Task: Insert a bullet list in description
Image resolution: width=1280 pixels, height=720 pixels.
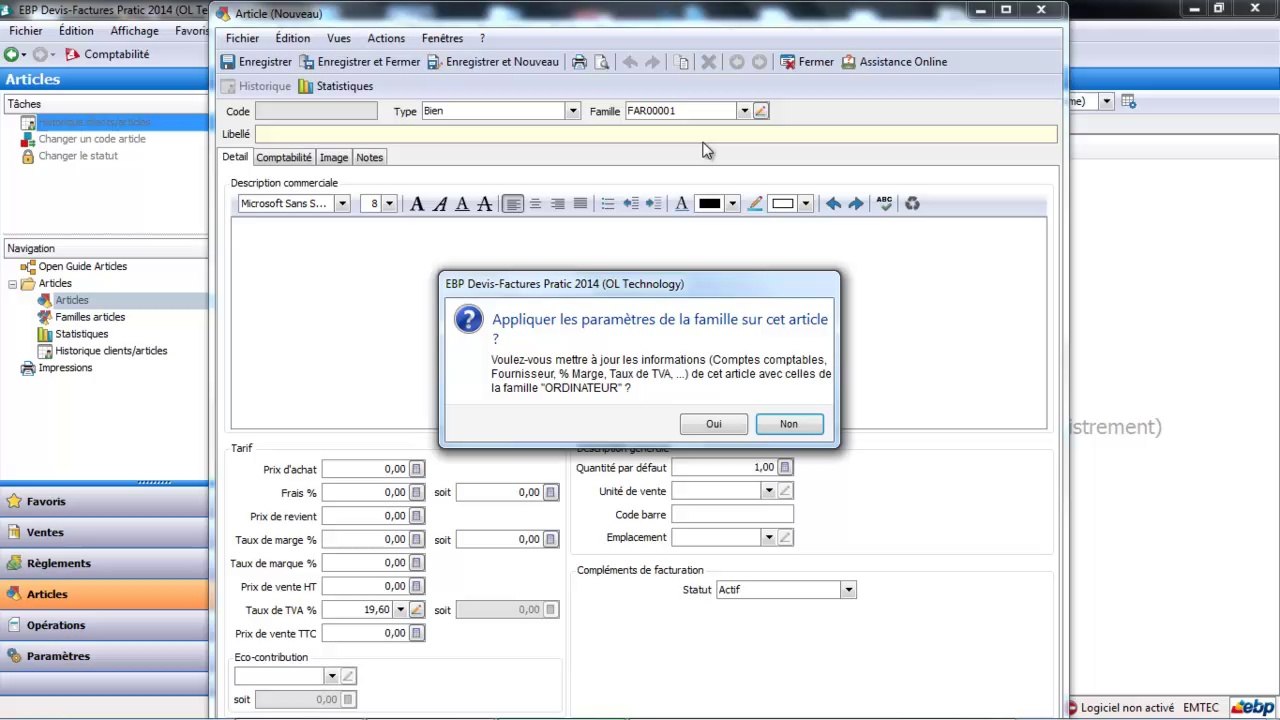Action: point(608,204)
